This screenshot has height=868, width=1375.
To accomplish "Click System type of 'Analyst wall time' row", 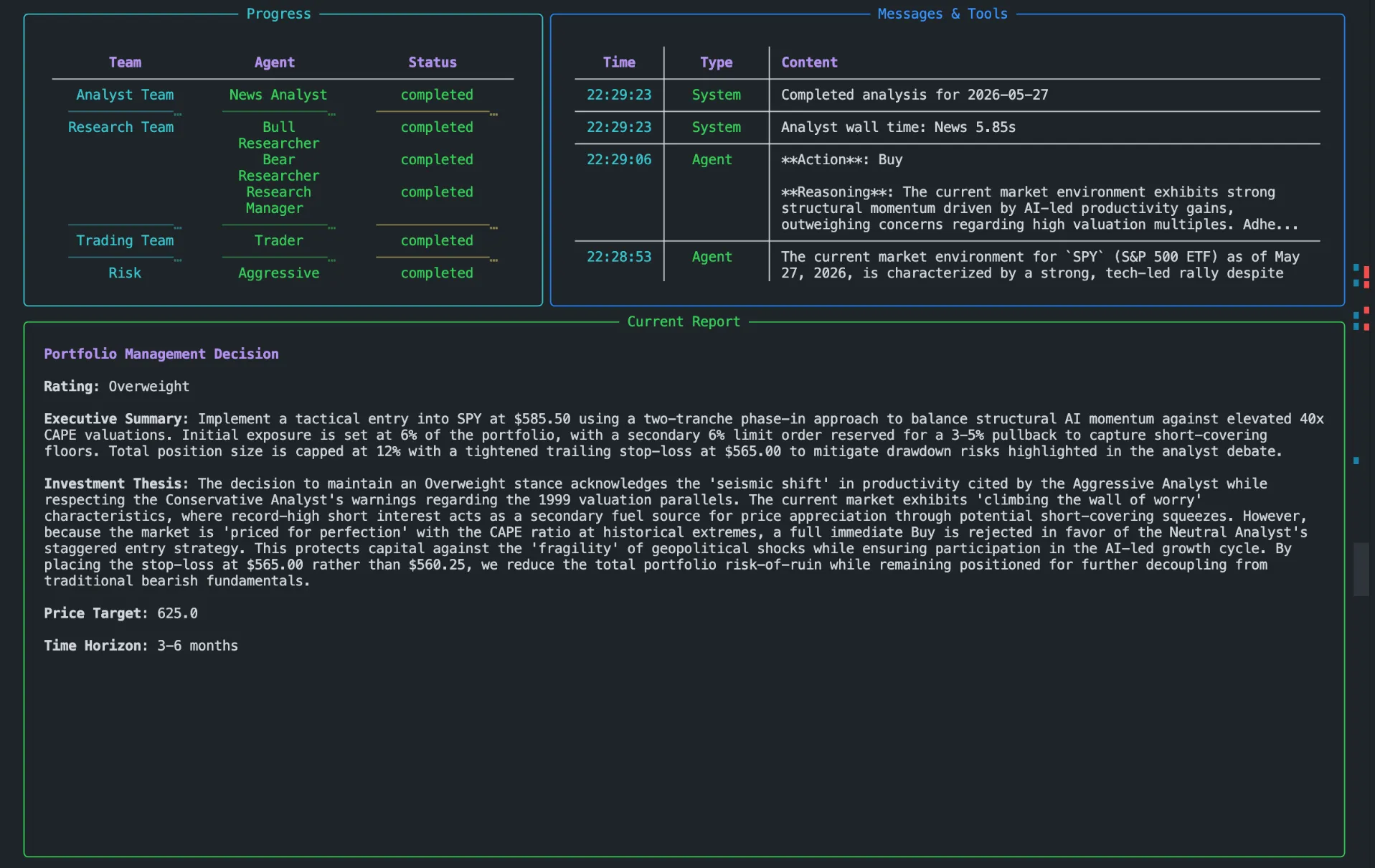I will pyautogui.click(x=716, y=127).
